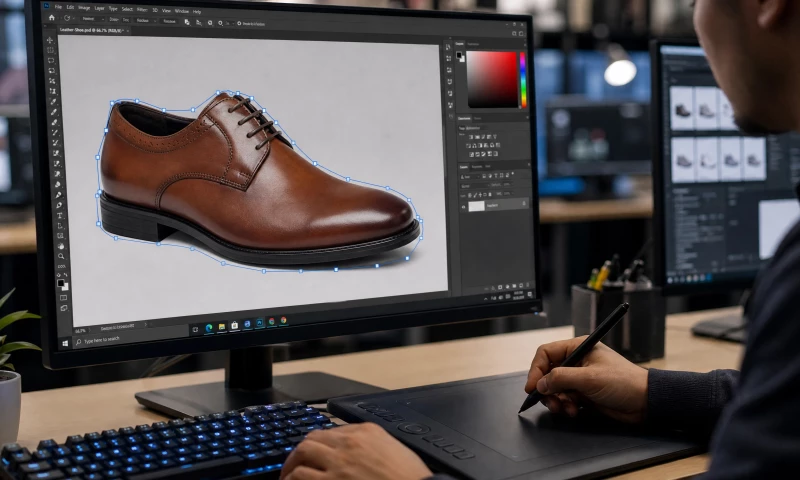Click the layer style fx icon
The height and width of the screenshot is (480, 800).
[493, 288]
